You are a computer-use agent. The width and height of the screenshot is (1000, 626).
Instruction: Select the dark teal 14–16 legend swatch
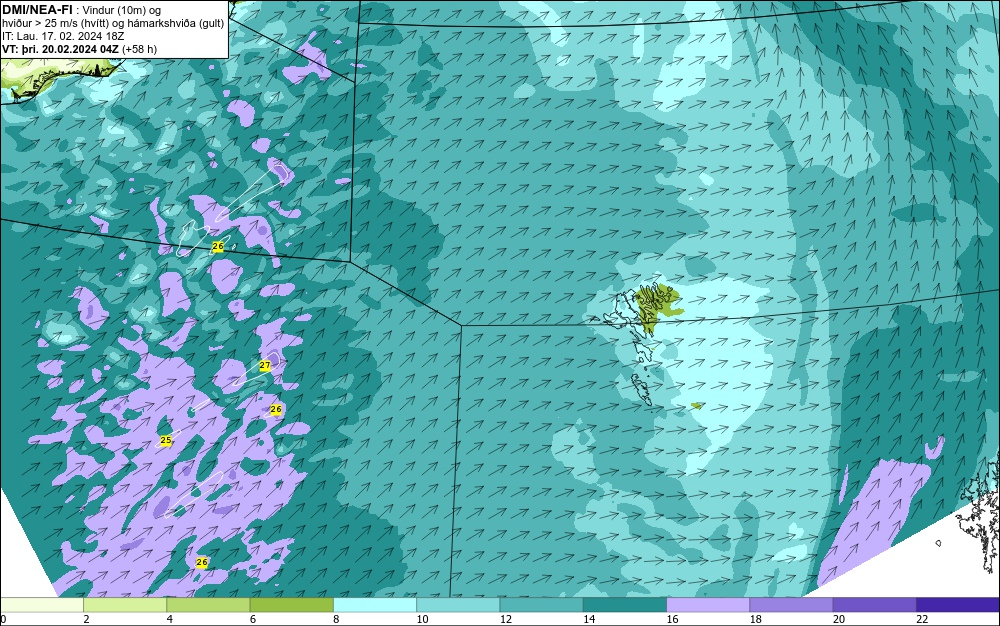pyautogui.click(x=625, y=605)
